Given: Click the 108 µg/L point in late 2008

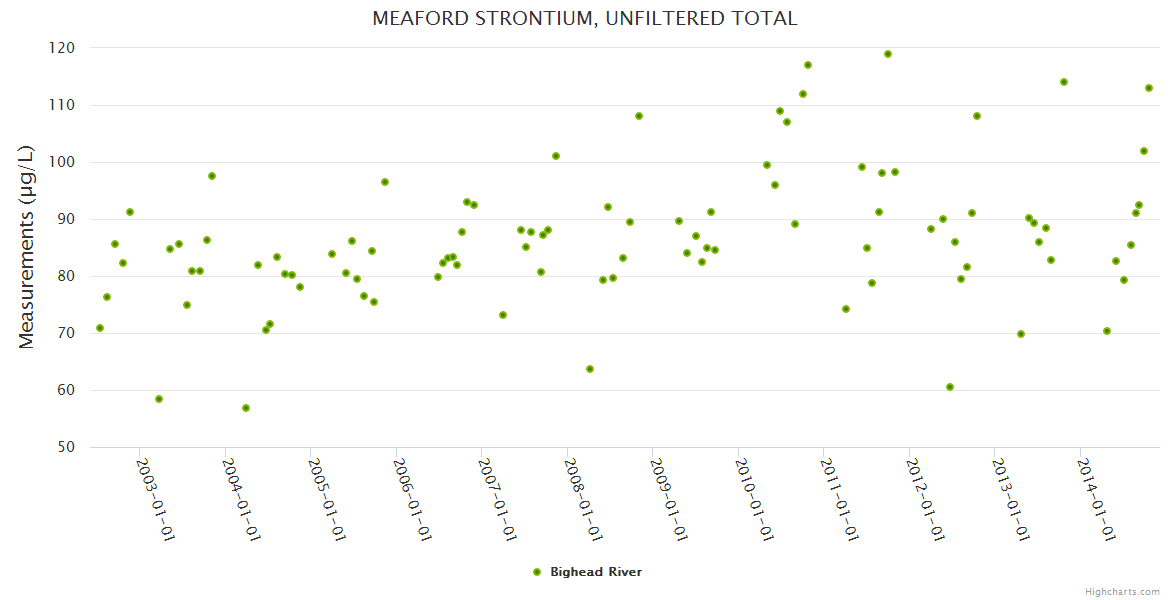Looking at the screenshot, I should coord(639,116).
